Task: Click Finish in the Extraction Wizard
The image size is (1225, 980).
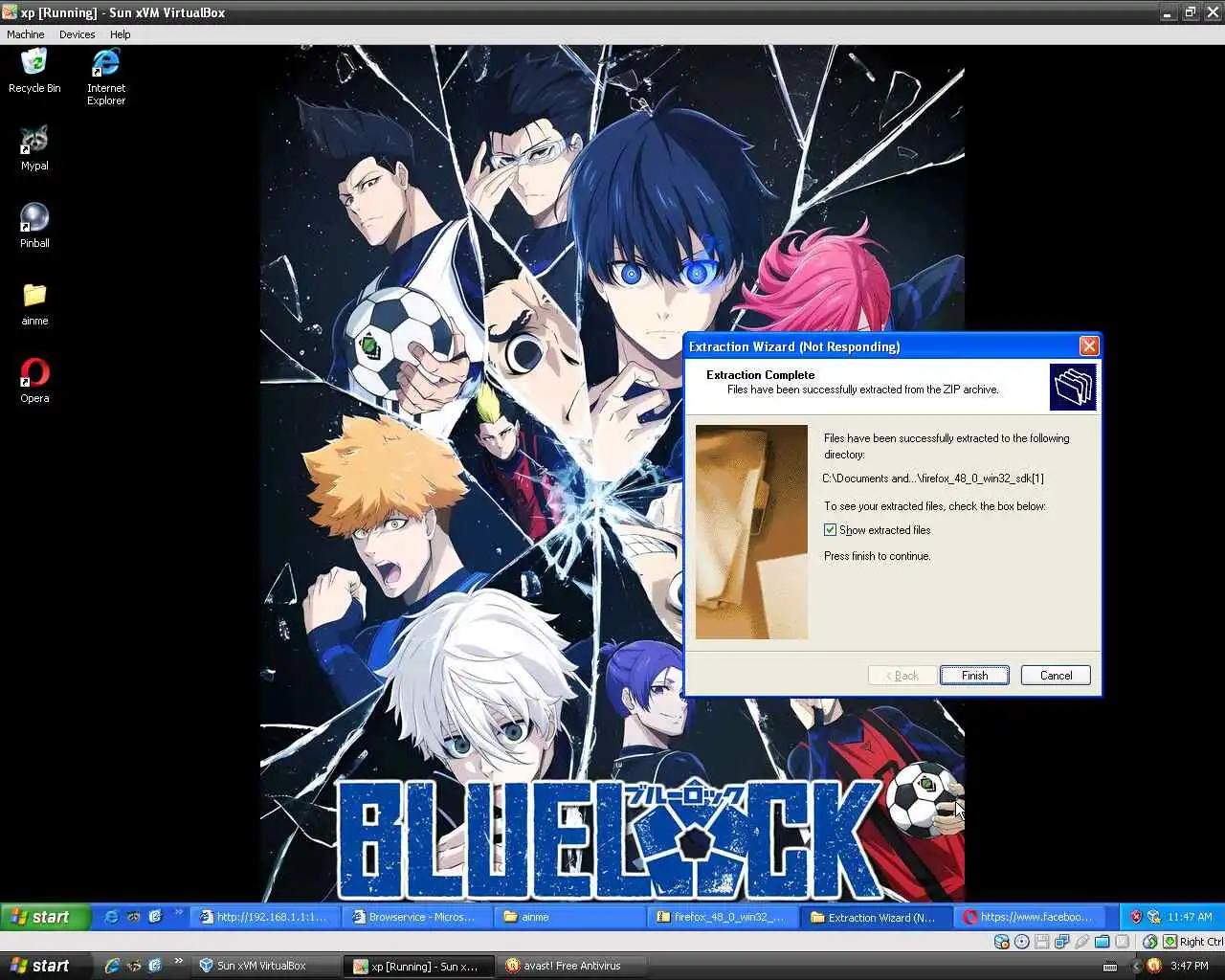Action: tap(974, 676)
